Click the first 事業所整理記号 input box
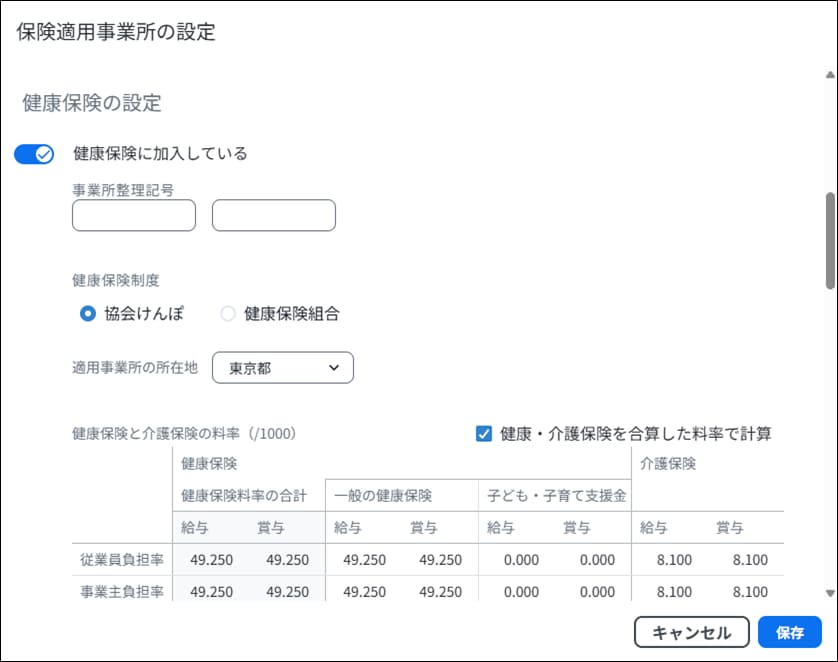This screenshot has width=838, height=662. [x=134, y=216]
